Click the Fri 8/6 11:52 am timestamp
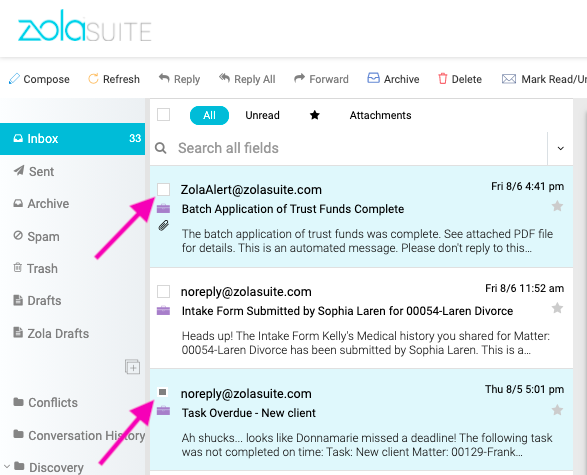 (x=524, y=288)
